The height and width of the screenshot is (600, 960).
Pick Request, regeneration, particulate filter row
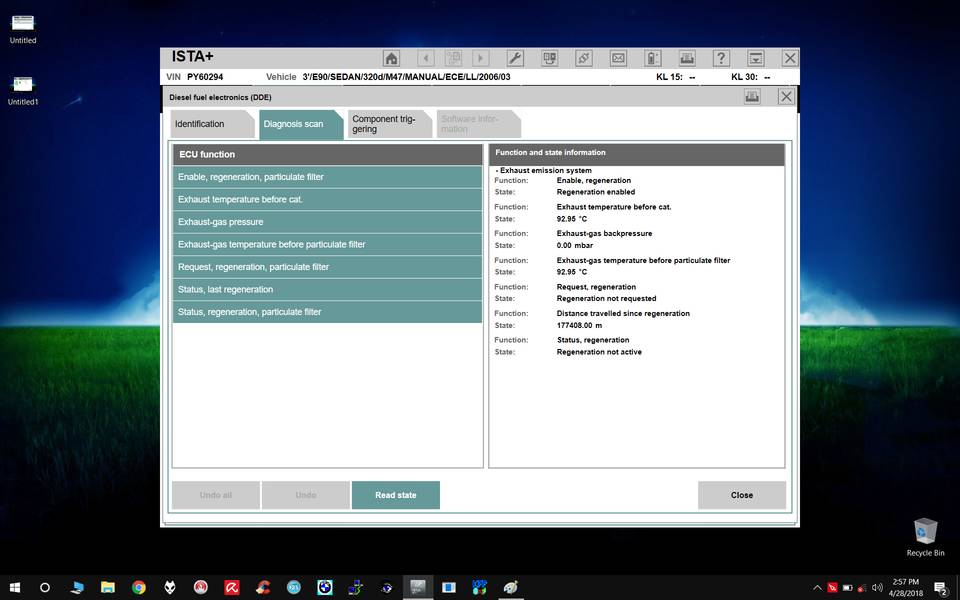[328, 267]
